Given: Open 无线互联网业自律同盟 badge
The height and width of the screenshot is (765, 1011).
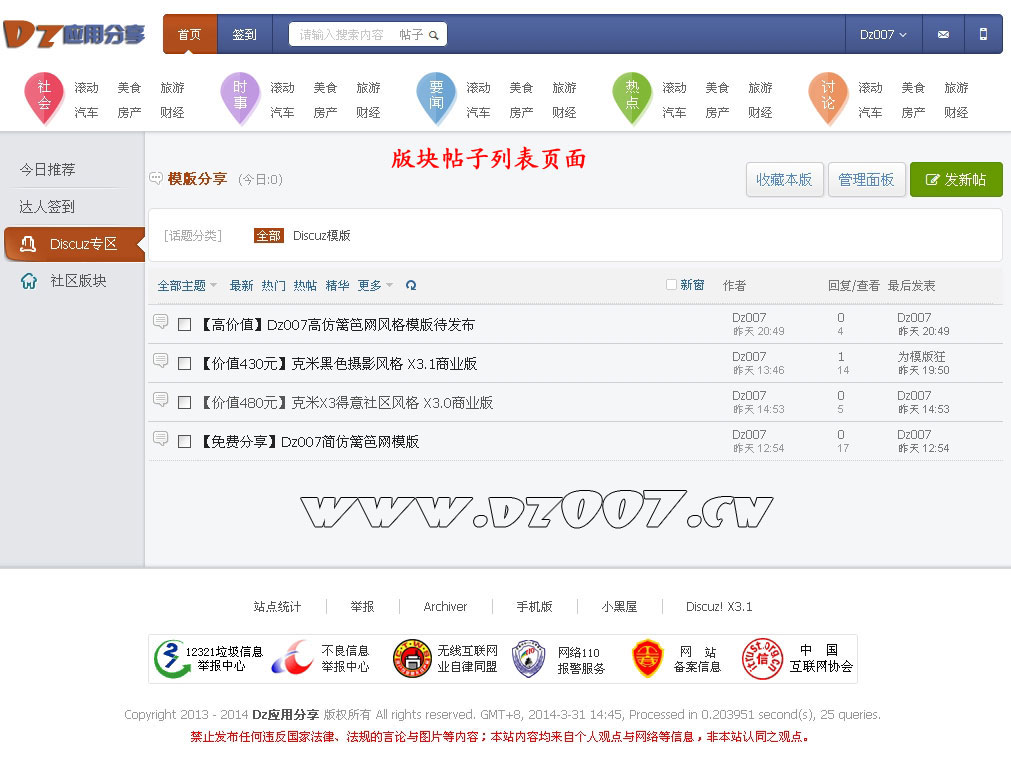Looking at the screenshot, I should point(446,659).
